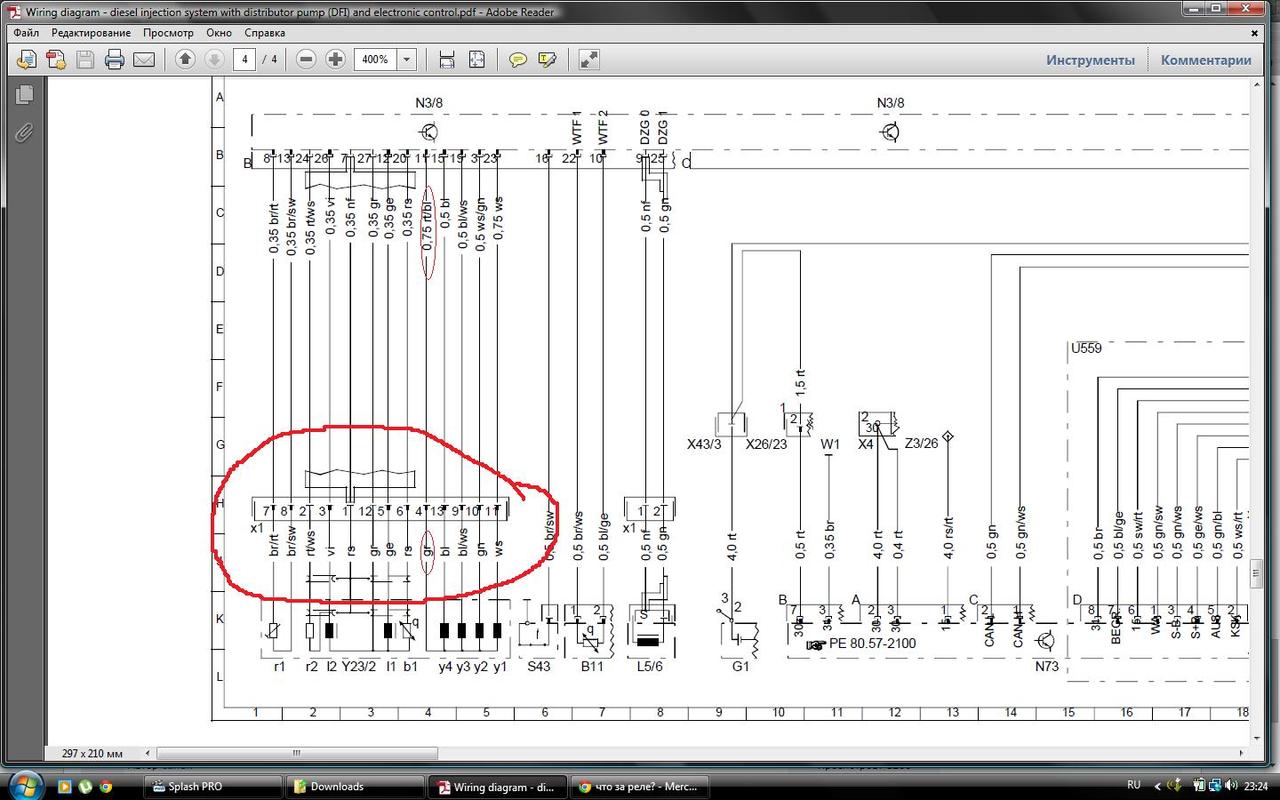Click the Print document icon

[x=114, y=60]
